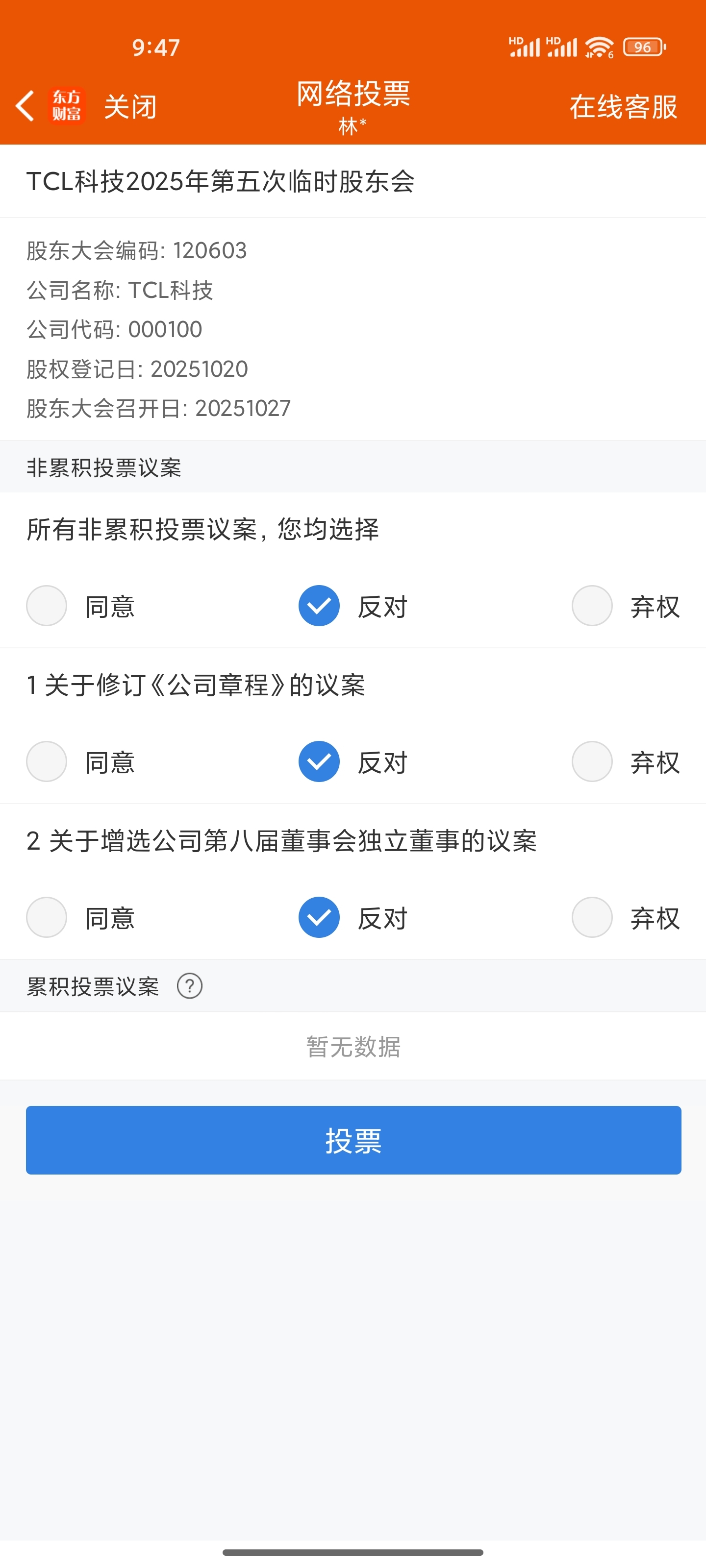The image size is (706, 1568).
Task: Choose 弃权 for proposal 2 独立董事
Action: (592, 917)
